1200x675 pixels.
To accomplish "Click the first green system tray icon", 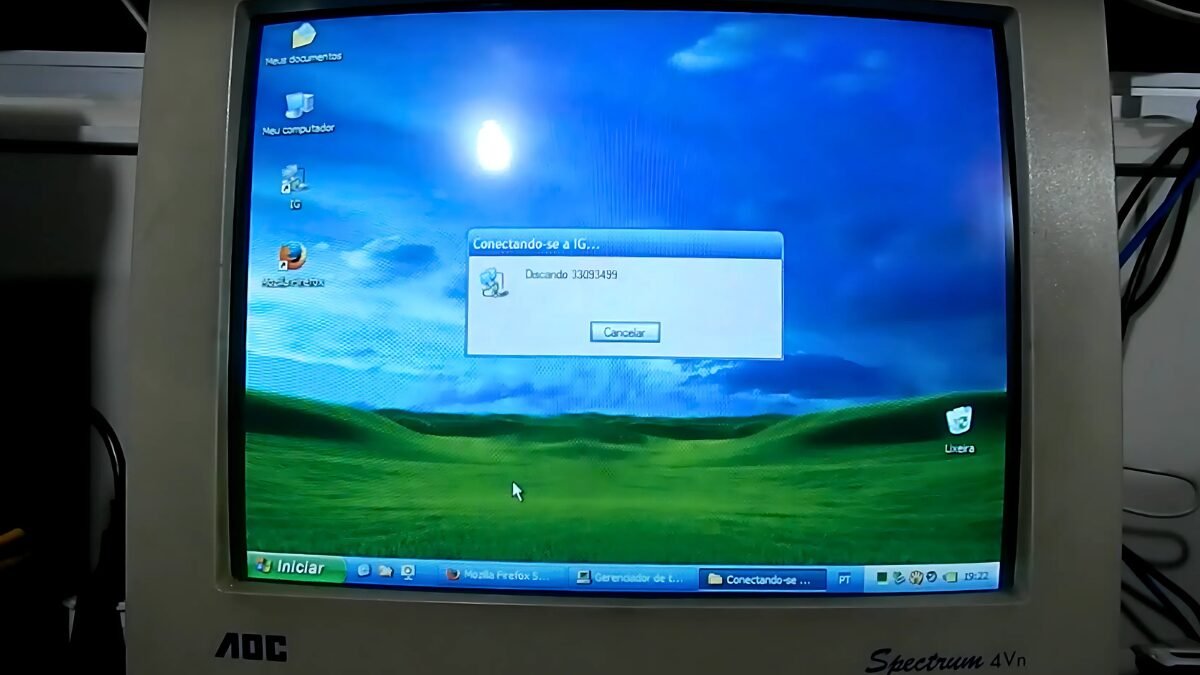I will coord(882,578).
